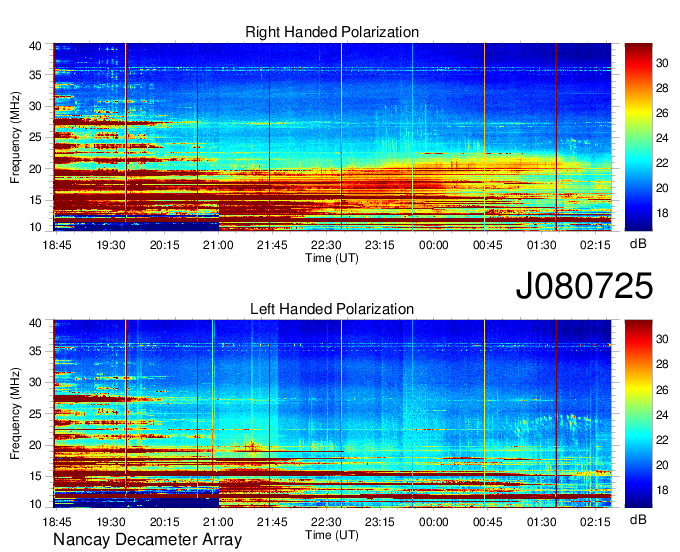Click the "23:15" time tick under Right Handed plot
This screenshot has height=552, width=680.
coord(379,245)
